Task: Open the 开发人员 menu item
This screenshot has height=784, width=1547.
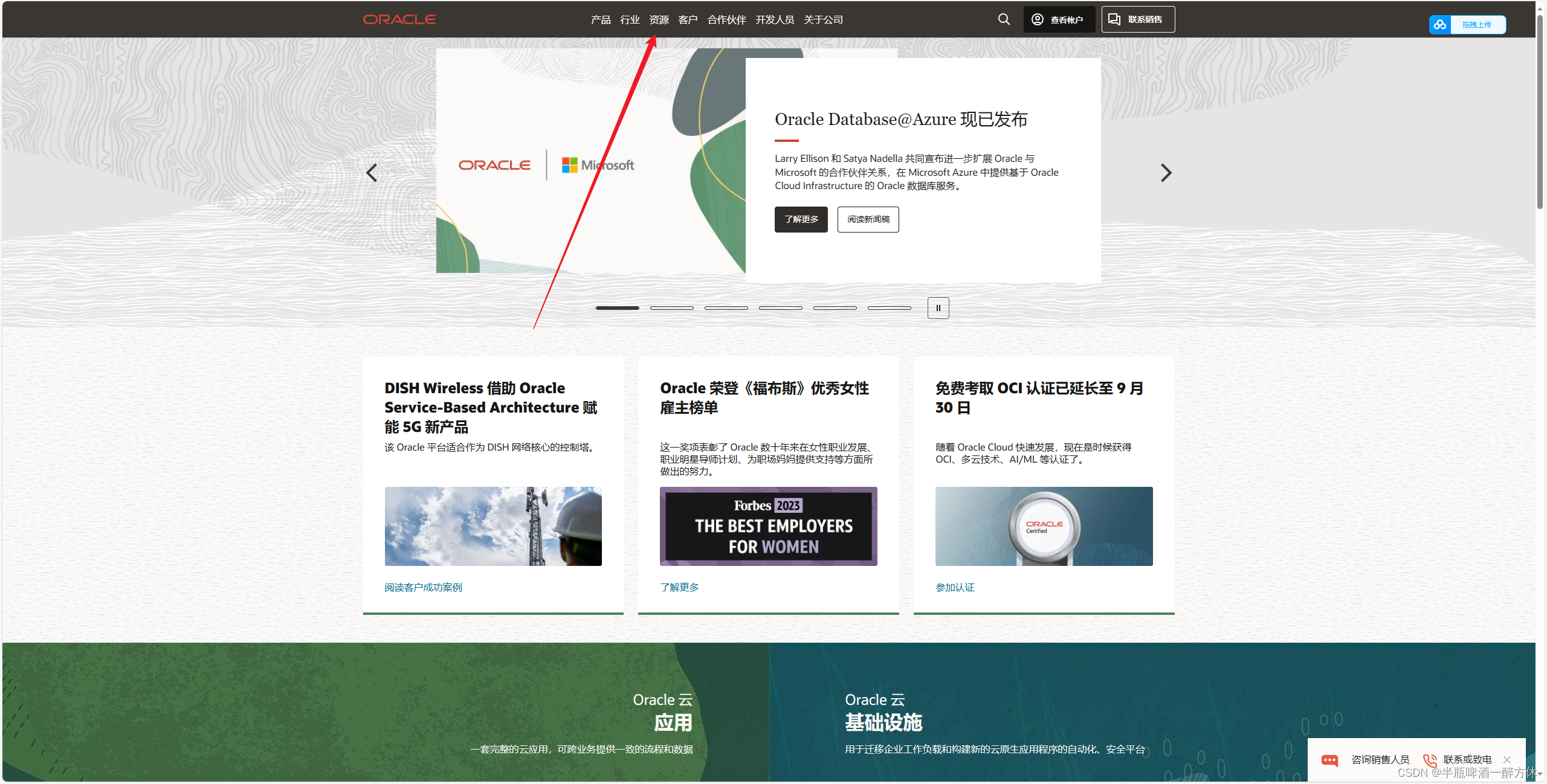Action: (x=774, y=20)
